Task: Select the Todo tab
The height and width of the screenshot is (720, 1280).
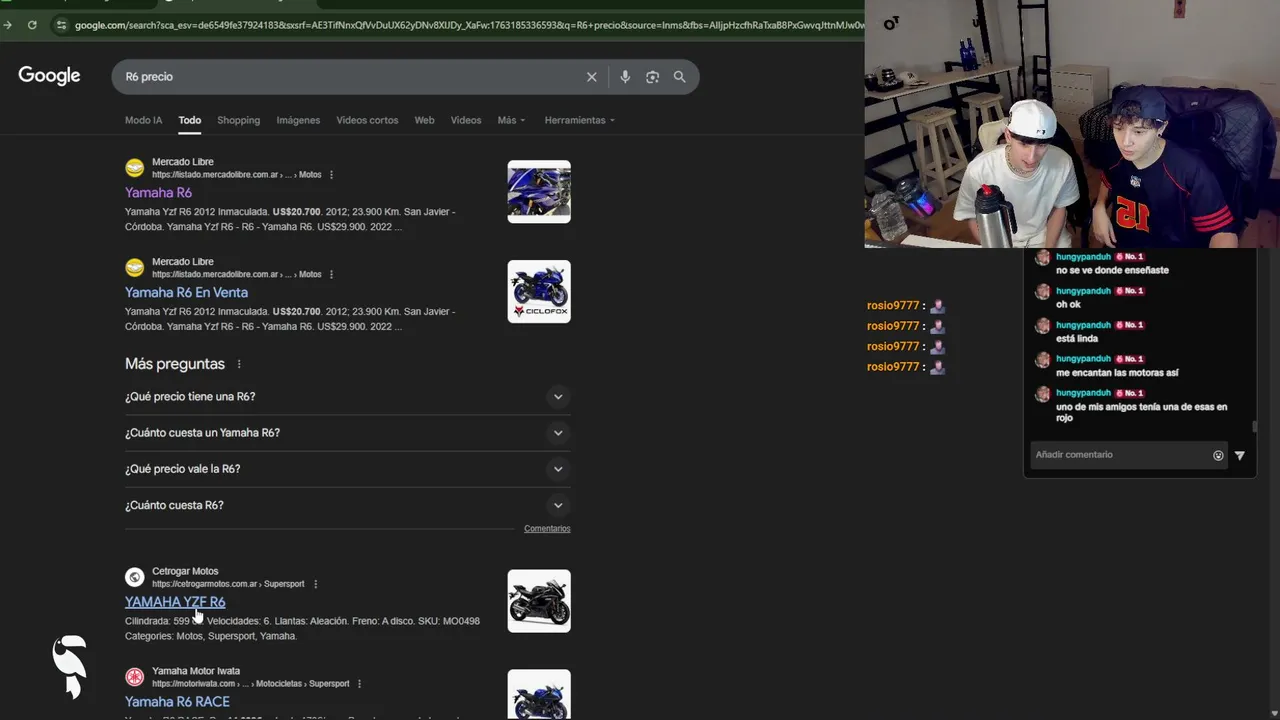Action: tap(190, 120)
